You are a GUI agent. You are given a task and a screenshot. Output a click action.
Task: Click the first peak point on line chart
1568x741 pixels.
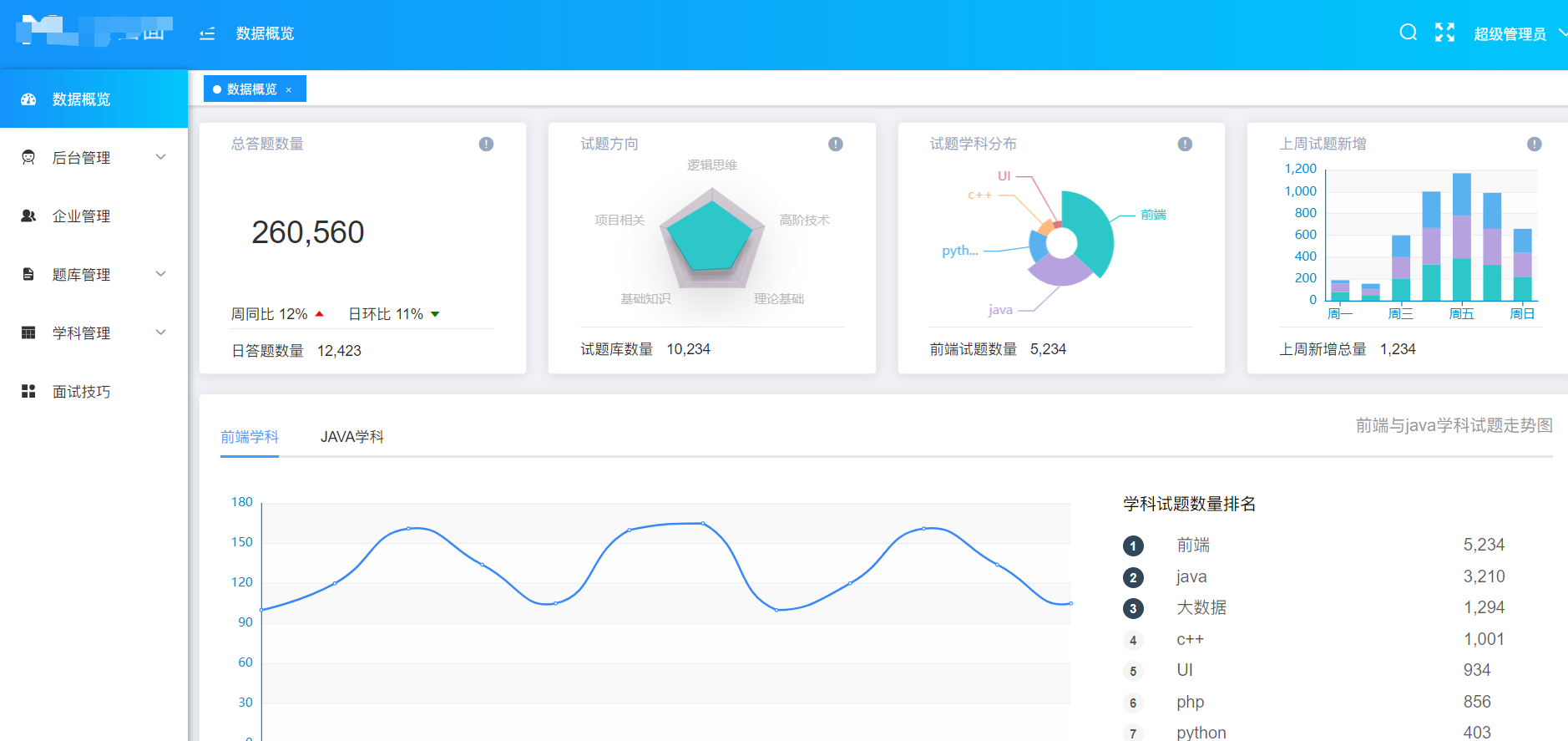tap(408, 528)
